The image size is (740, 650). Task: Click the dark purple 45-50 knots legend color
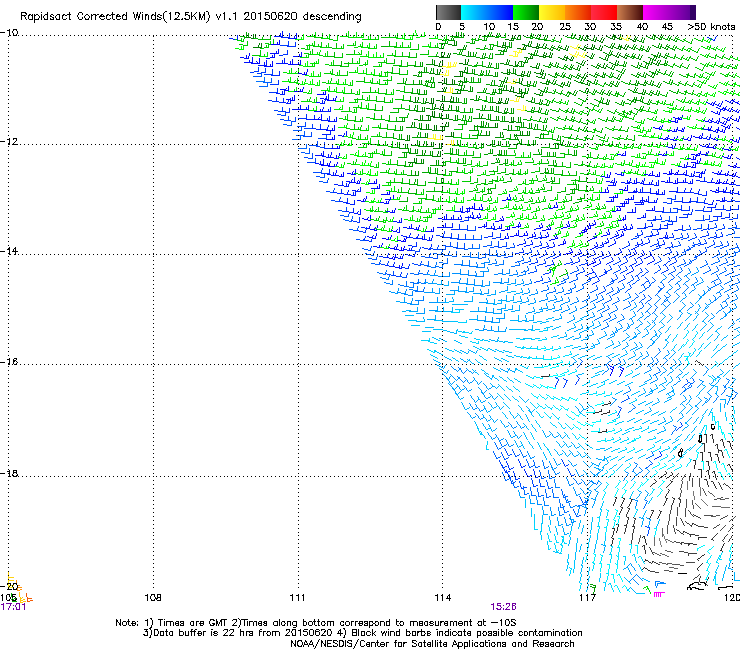682,12
